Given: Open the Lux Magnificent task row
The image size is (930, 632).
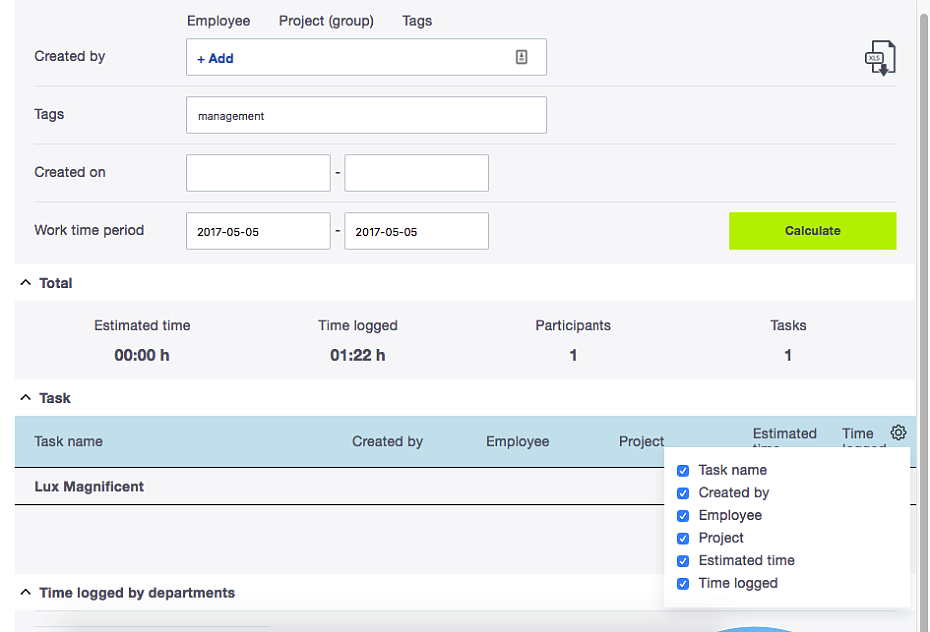Looking at the screenshot, I should tap(339, 487).
